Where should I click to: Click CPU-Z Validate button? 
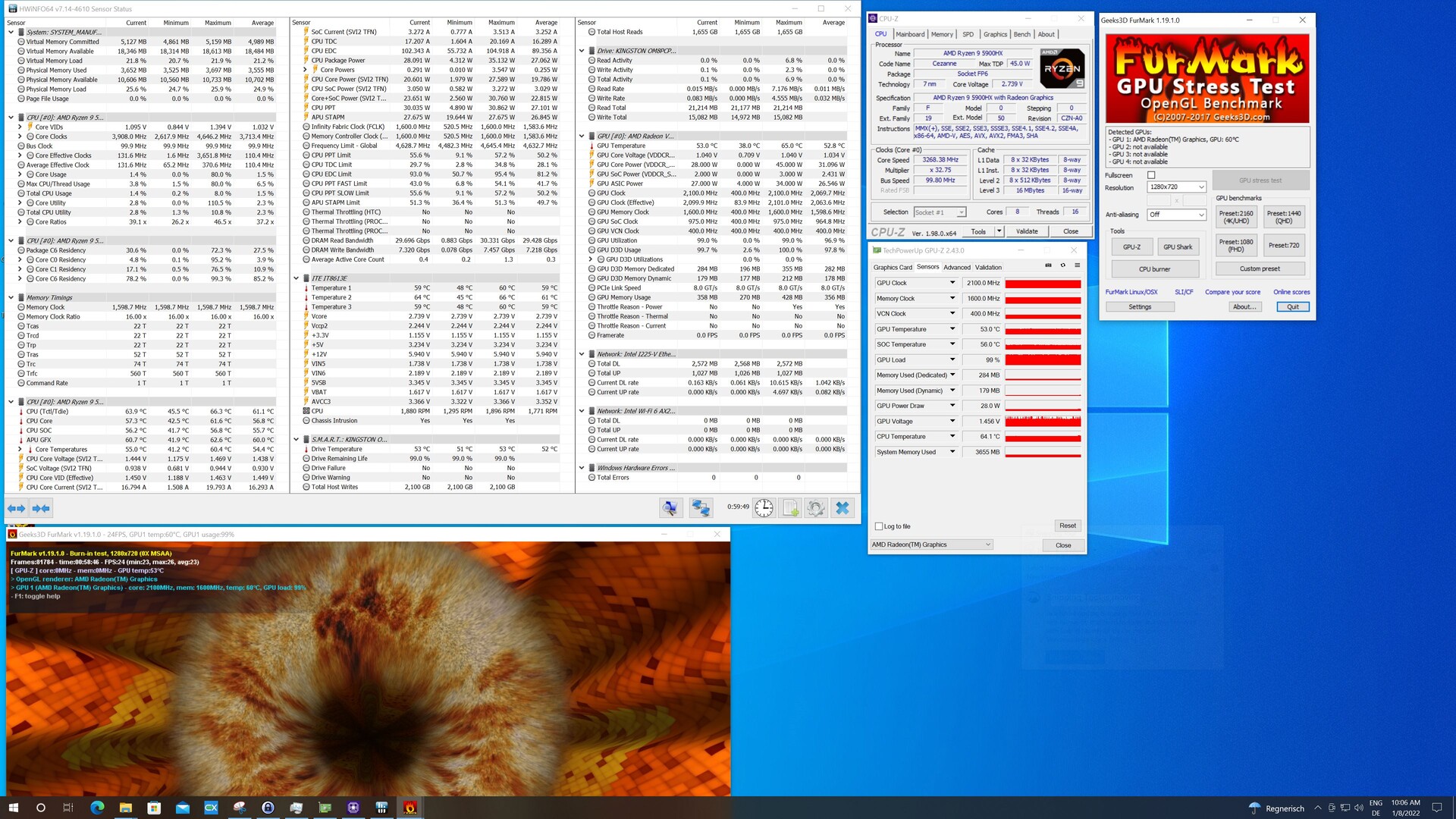coord(1027,231)
